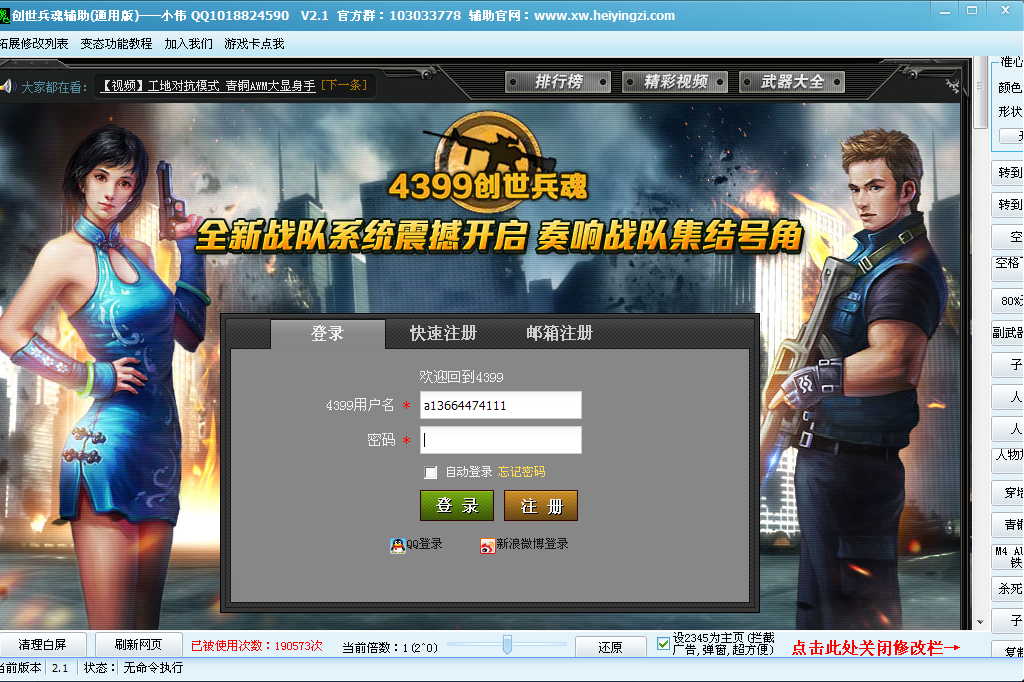Click the scrollbar down arrow

(980, 622)
